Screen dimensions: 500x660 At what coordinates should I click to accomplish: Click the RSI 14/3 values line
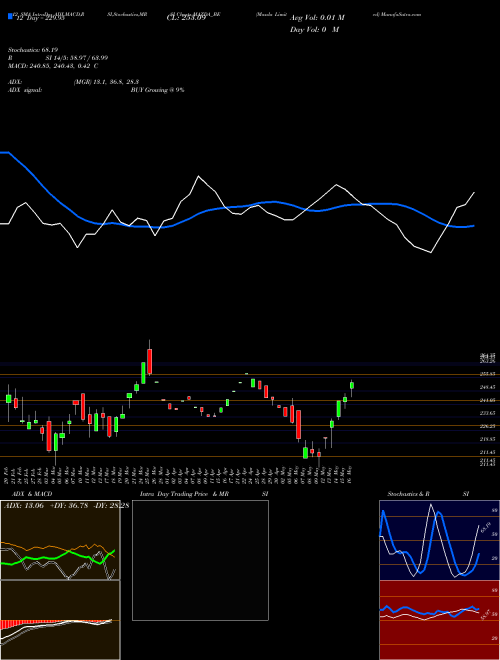tap(59, 58)
